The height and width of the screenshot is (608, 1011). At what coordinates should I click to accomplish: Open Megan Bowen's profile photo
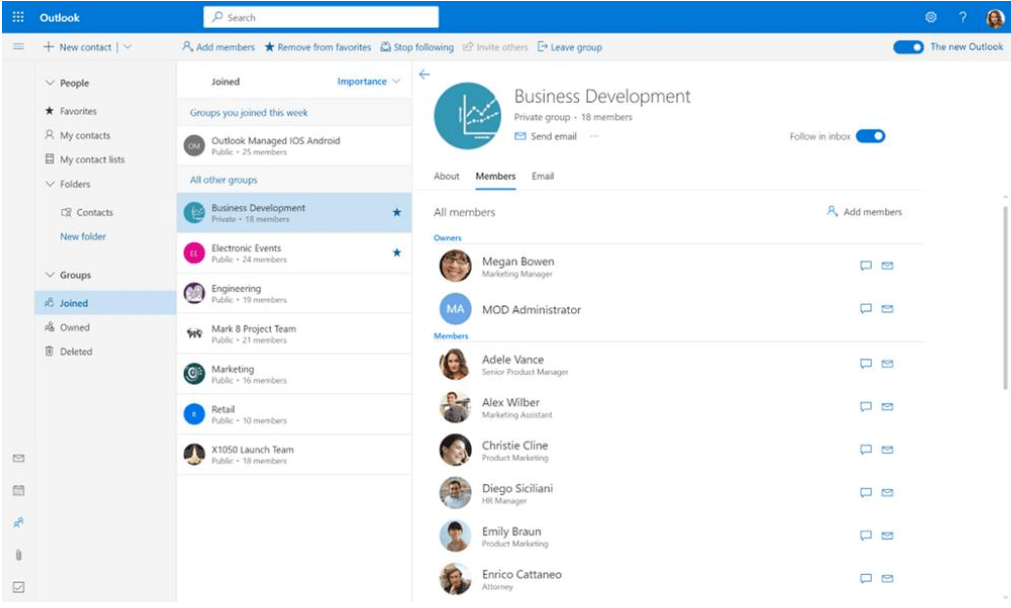455,266
